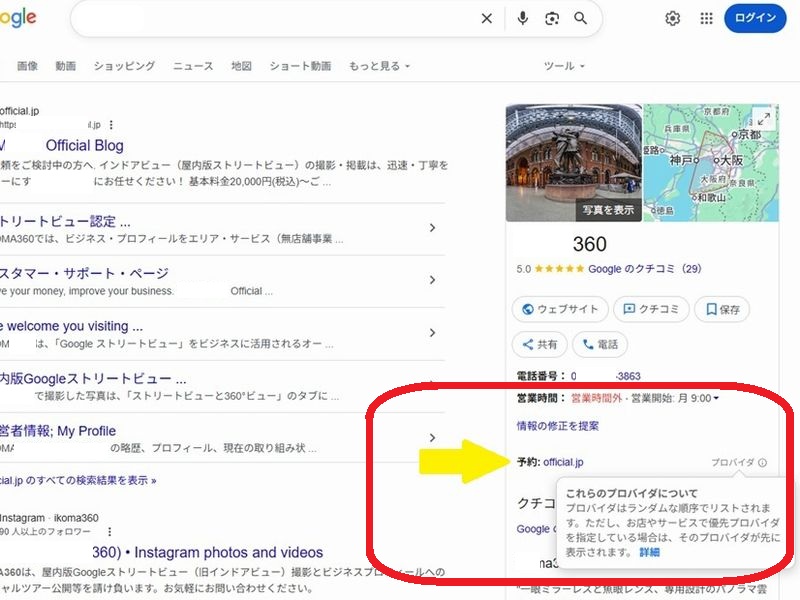This screenshot has height=600, width=800.
Task: Expand the もっと見る dropdown
Action: [379, 66]
